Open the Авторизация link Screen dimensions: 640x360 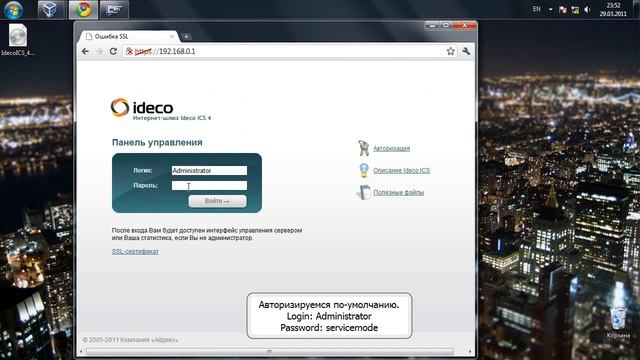tap(391, 149)
